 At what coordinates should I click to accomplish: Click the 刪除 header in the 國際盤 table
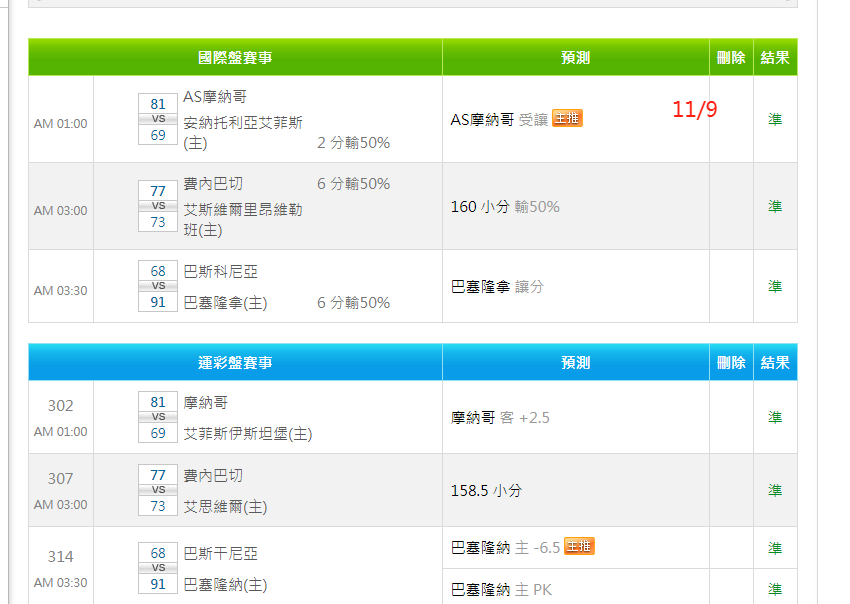tap(731, 57)
